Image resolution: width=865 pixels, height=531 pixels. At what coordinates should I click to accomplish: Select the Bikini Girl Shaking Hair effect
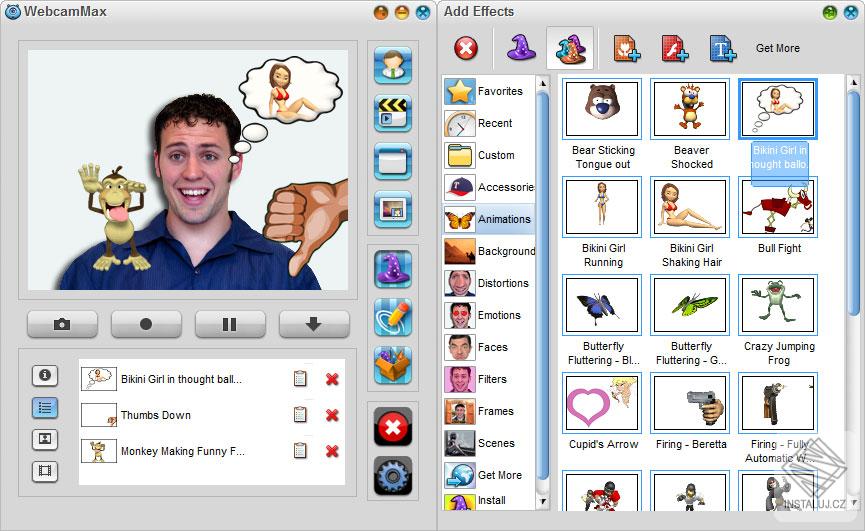[x=690, y=207]
